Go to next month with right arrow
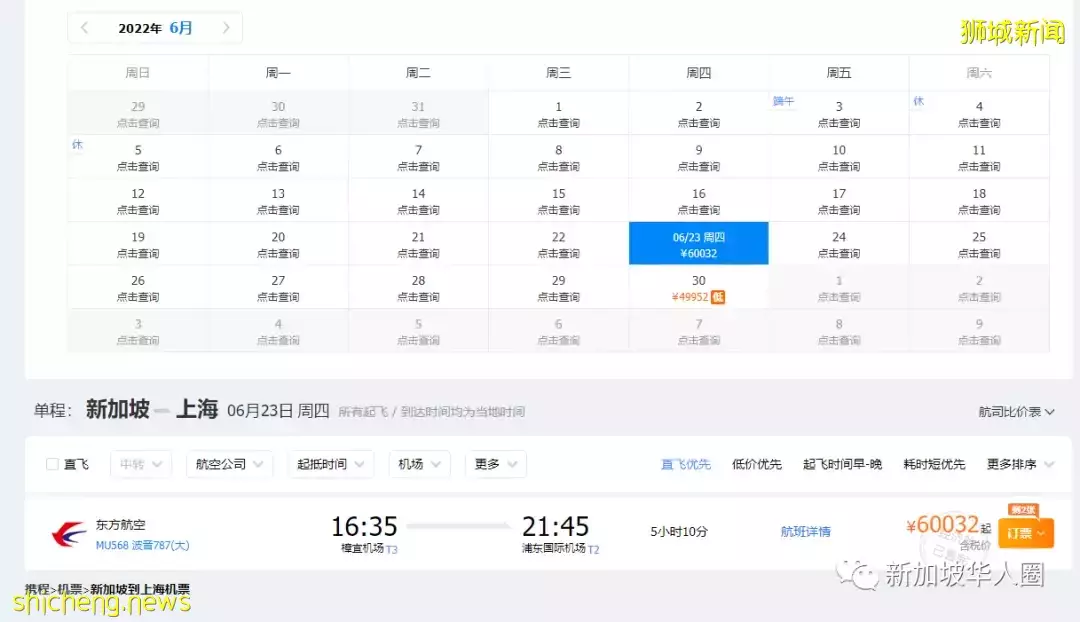1080x622 pixels. 225,28
